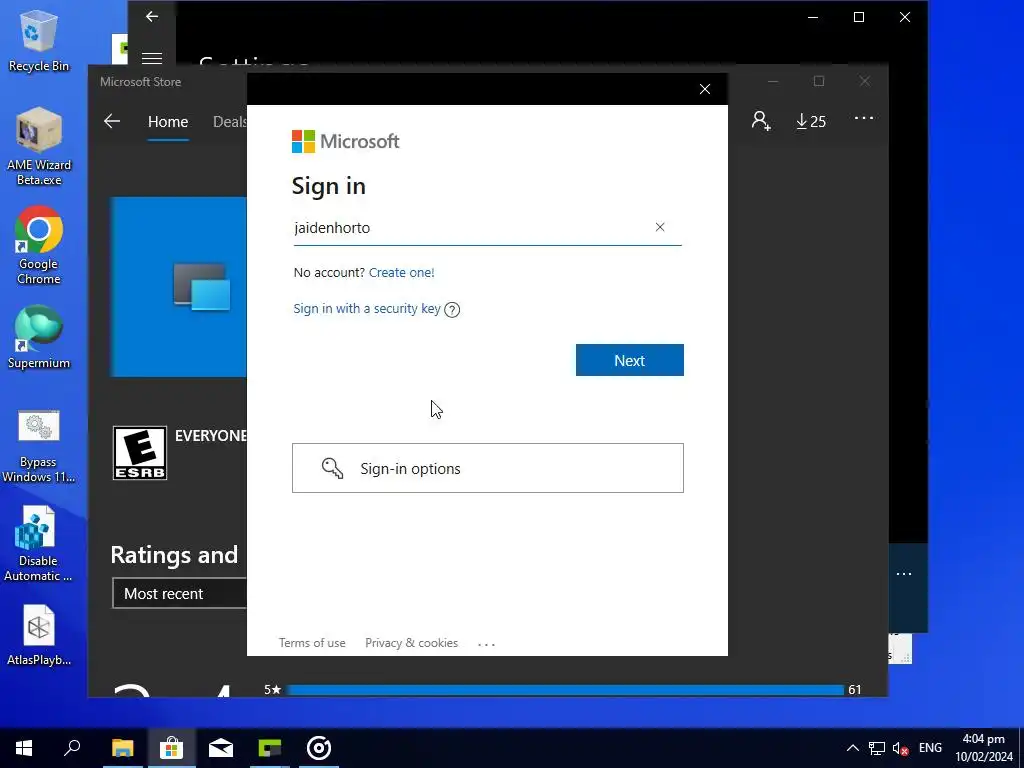The image size is (1024, 768).
Task: Click Microsoft Store taskbar icon
Action: pyautogui.click(x=171, y=748)
